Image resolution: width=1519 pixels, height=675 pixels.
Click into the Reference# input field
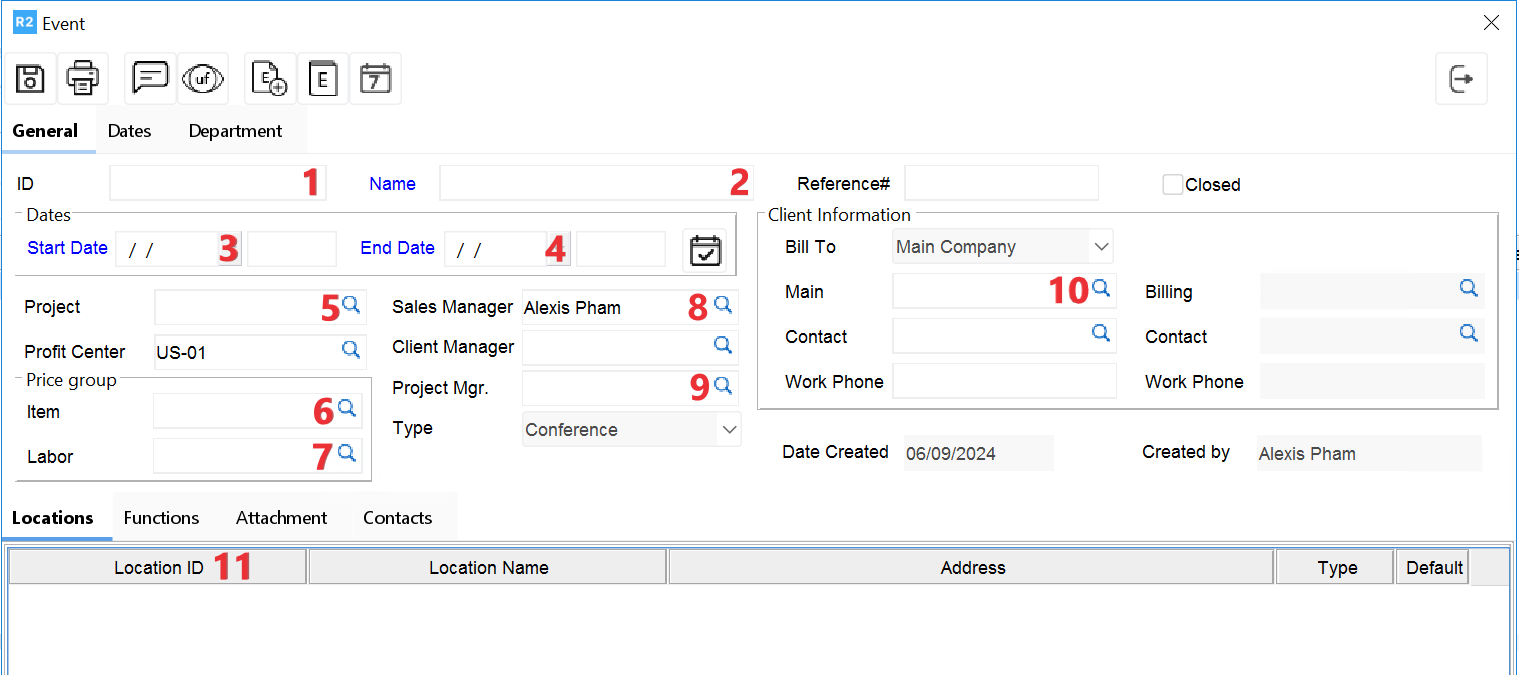pyautogui.click(x=1001, y=184)
